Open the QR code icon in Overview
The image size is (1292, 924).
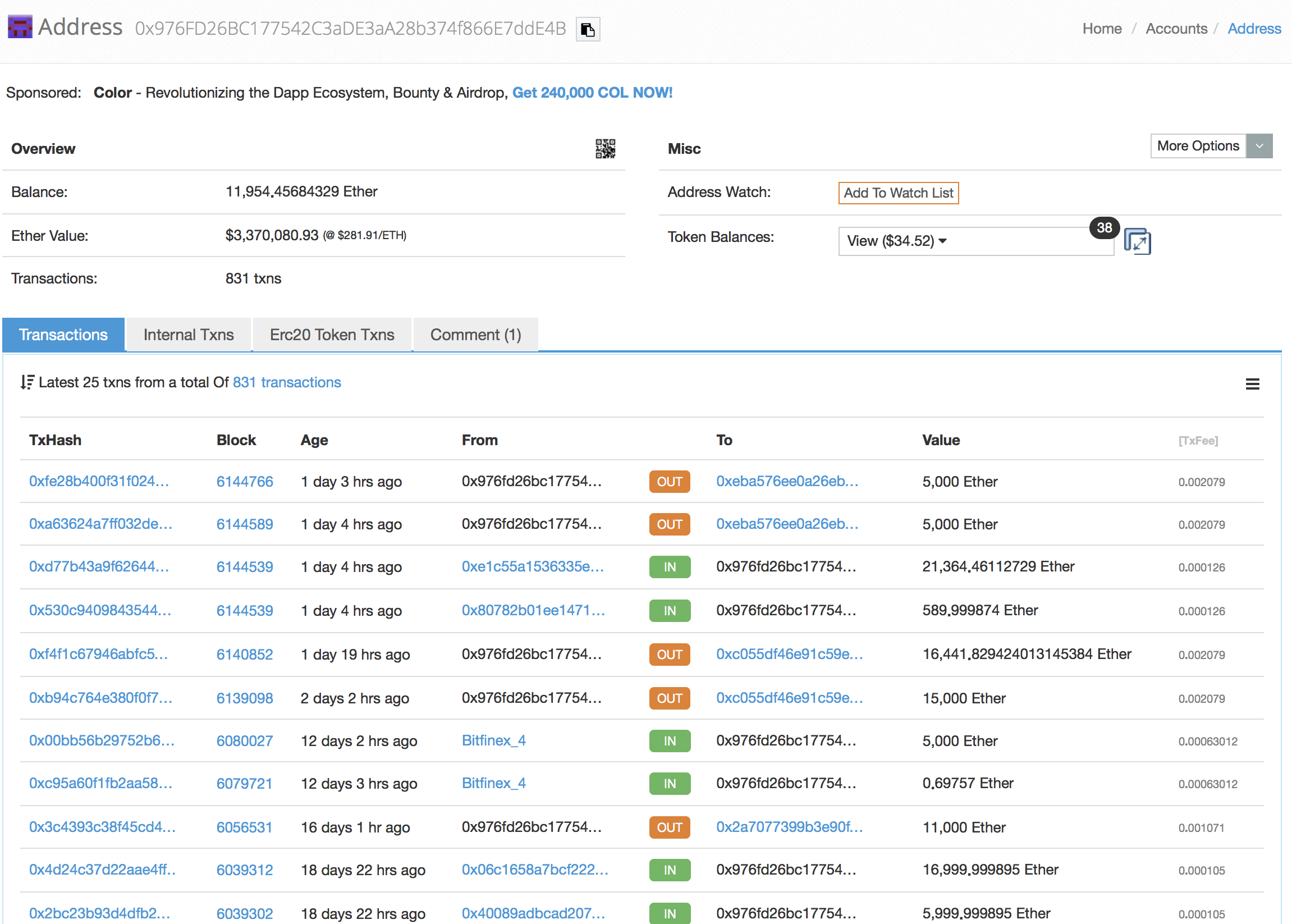(x=606, y=149)
